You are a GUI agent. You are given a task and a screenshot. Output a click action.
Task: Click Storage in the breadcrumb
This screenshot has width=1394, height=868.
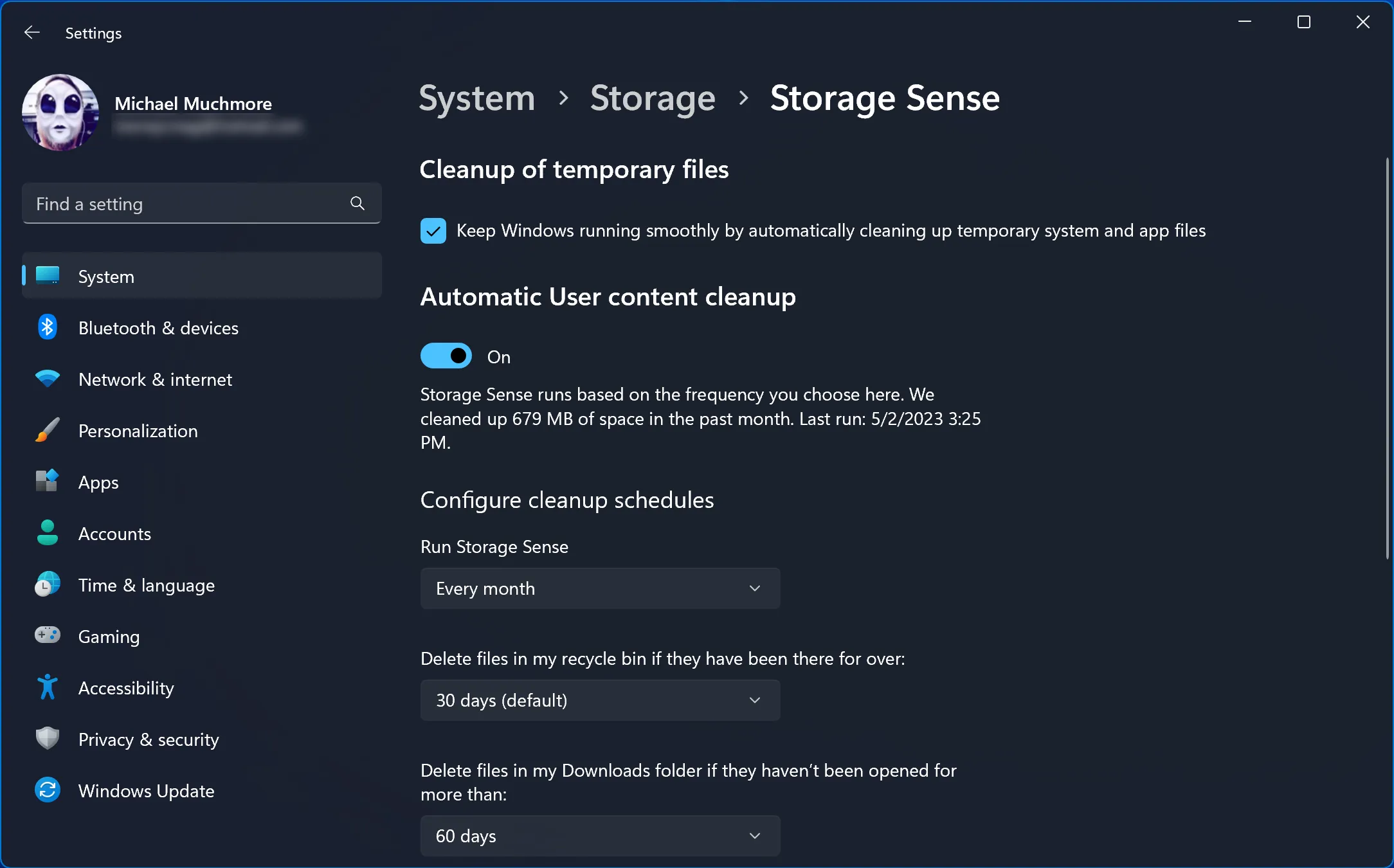(653, 98)
